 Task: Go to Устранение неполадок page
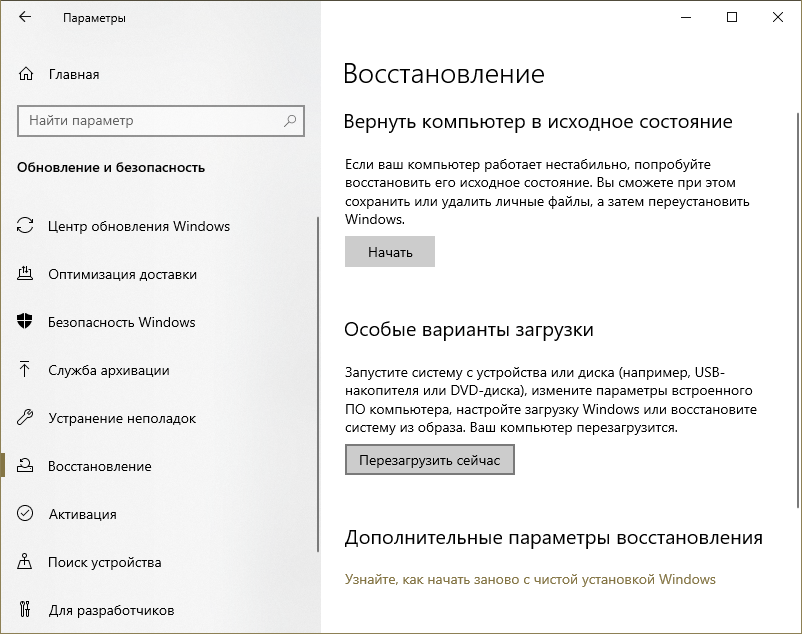tap(122, 418)
